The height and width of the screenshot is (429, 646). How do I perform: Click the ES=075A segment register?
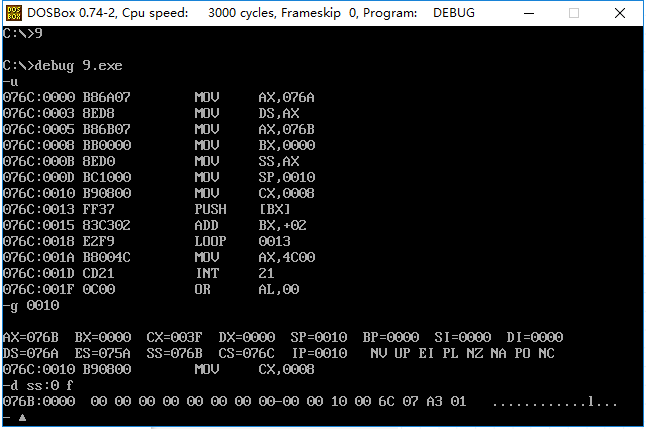point(103,354)
